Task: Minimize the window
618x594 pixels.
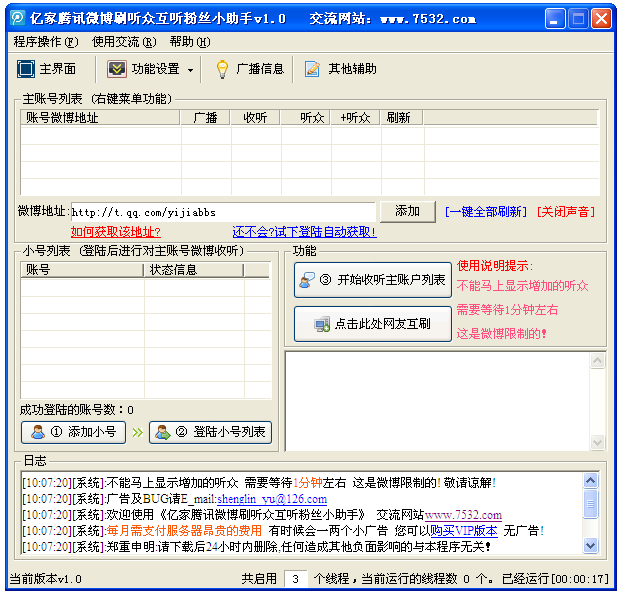Action: click(555, 19)
